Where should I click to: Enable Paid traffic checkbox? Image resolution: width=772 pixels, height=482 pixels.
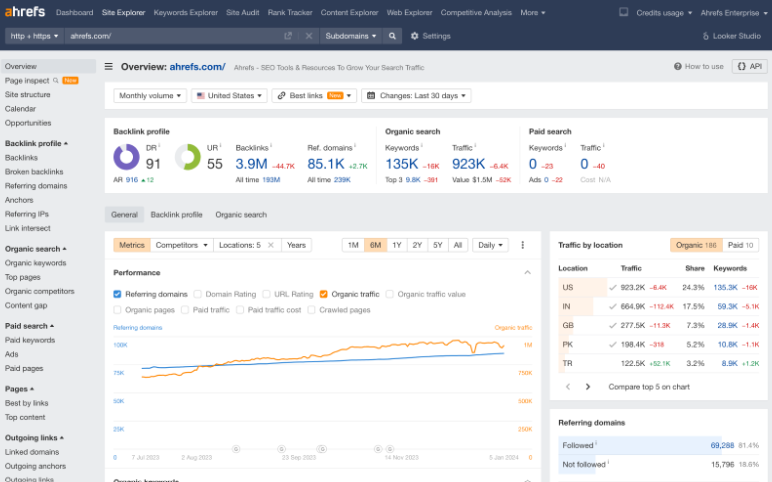(x=185, y=310)
